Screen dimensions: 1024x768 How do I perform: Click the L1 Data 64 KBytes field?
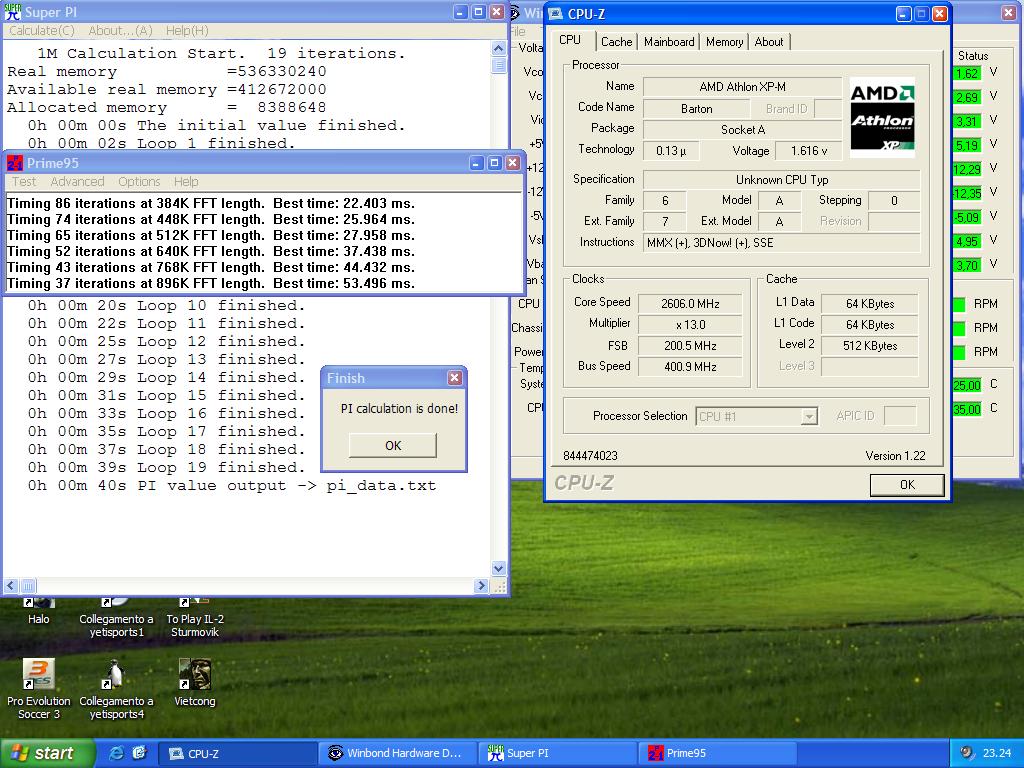coord(870,304)
